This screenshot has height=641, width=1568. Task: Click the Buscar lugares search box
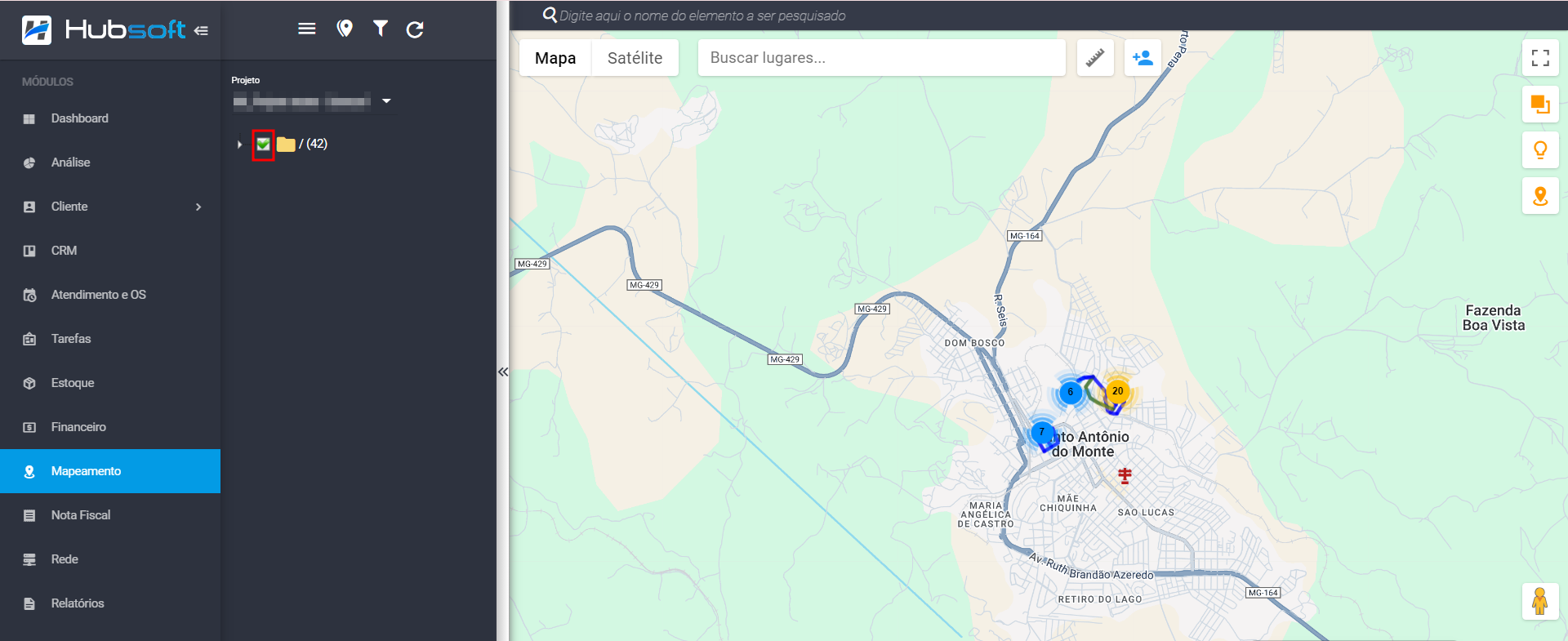coord(882,58)
